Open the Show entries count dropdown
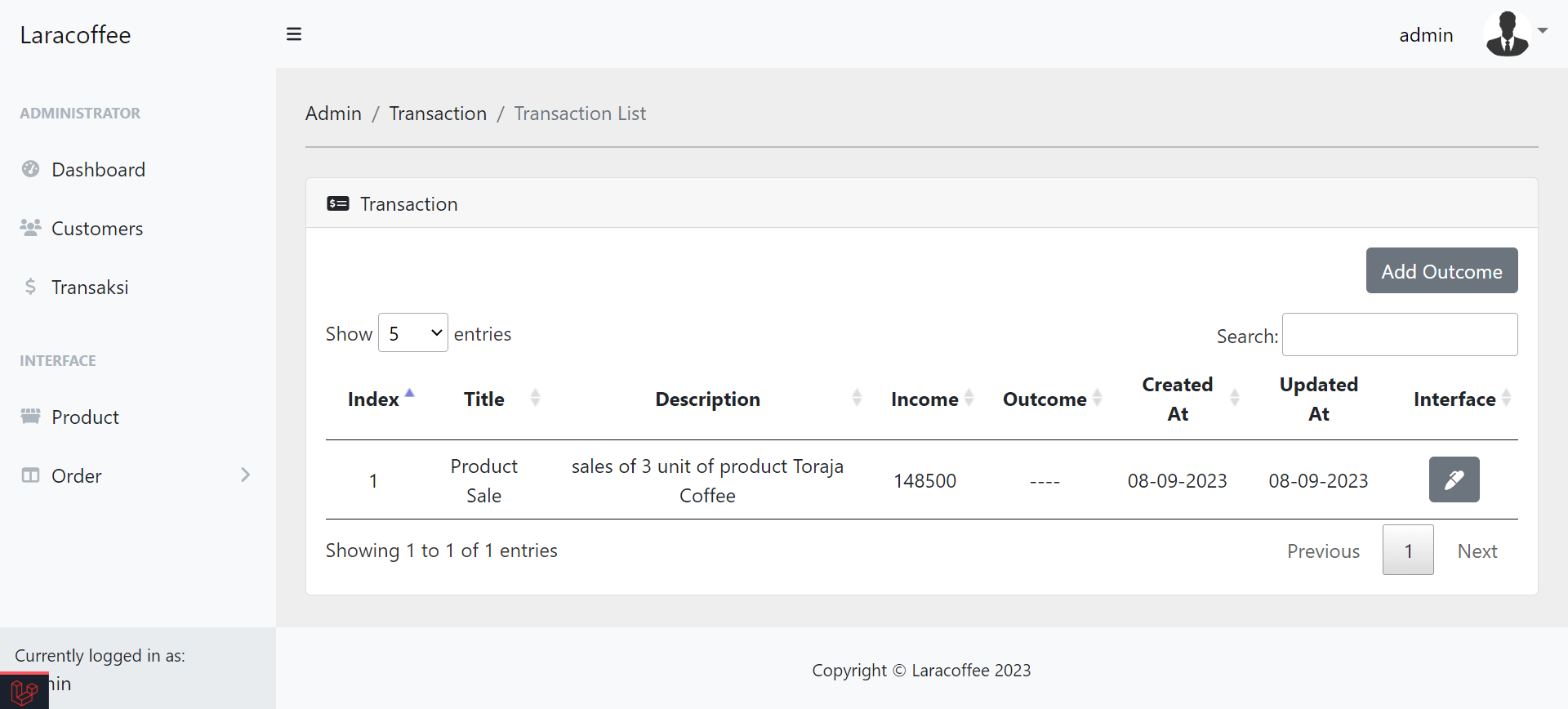The image size is (1568, 709). pos(412,333)
